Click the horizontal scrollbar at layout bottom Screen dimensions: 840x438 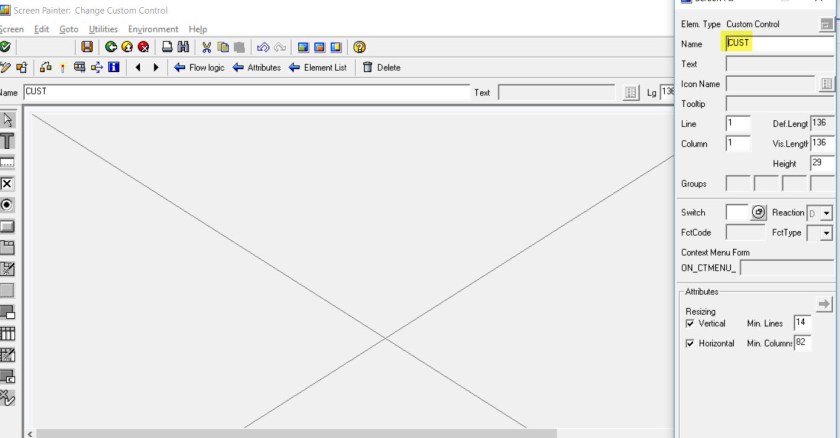(x=296, y=433)
